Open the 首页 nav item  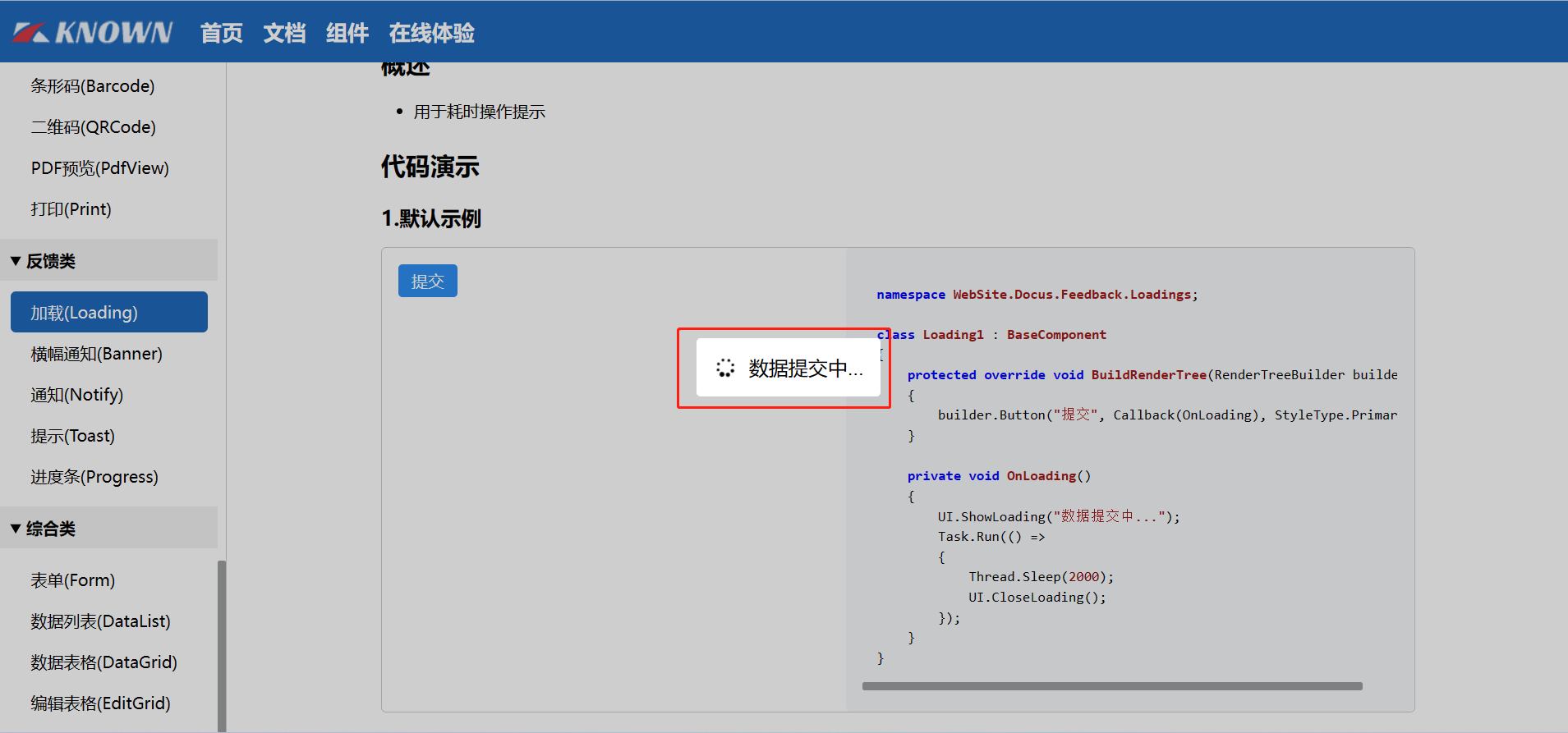tap(222, 33)
